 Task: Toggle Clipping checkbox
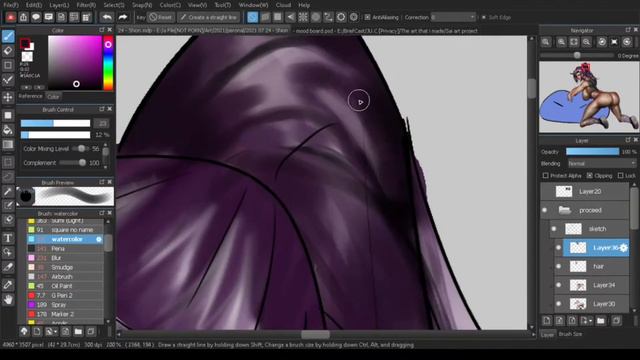589,176
